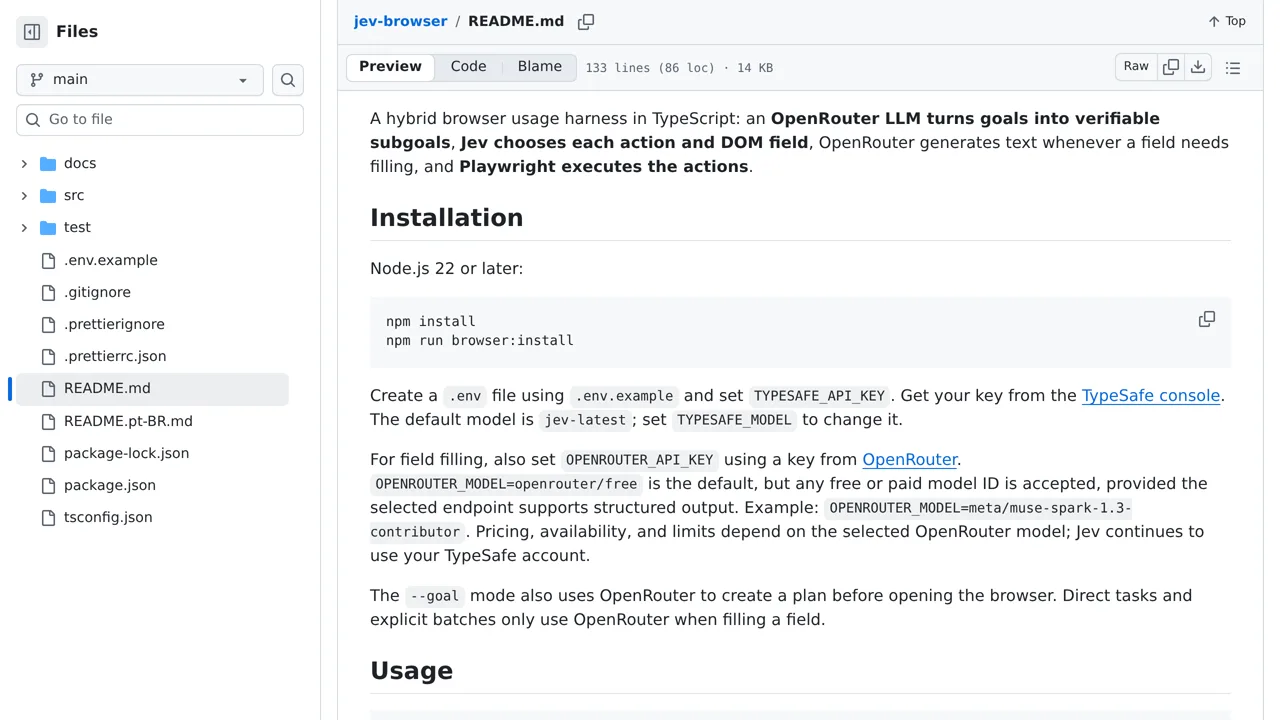Click the "133 lines (86 loc) · 14 KB" text
The image size is (1280, 720).
679,68
